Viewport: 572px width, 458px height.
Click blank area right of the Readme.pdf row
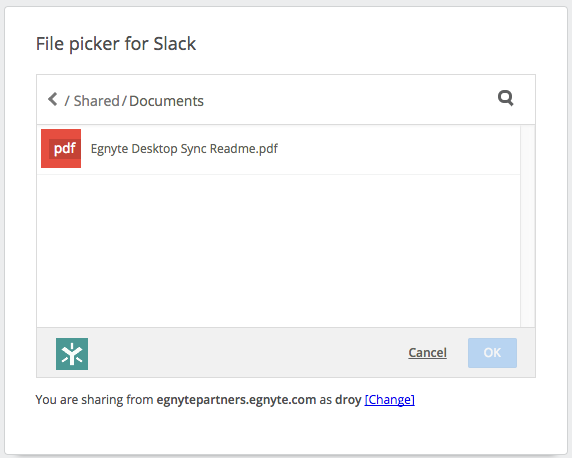398,149
